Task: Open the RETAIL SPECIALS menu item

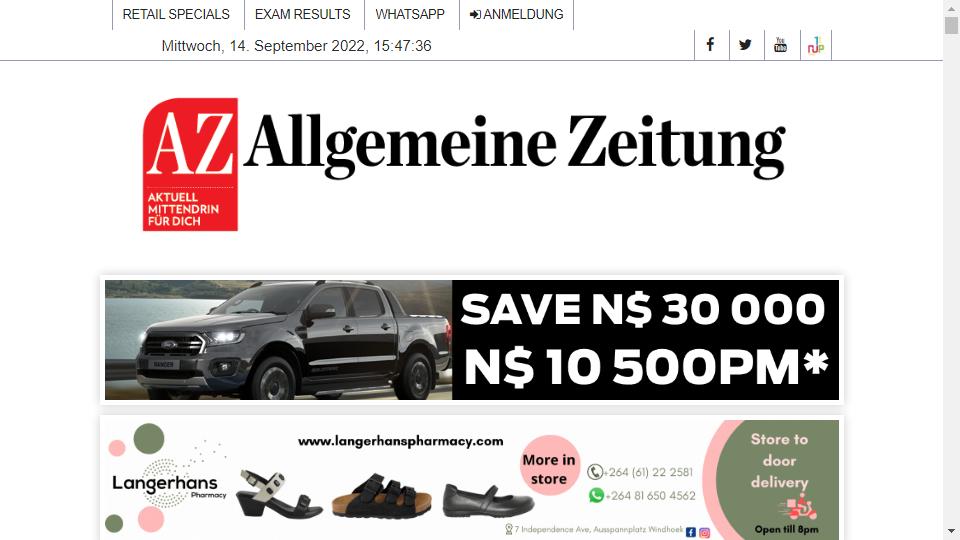Action: [176, 14]
